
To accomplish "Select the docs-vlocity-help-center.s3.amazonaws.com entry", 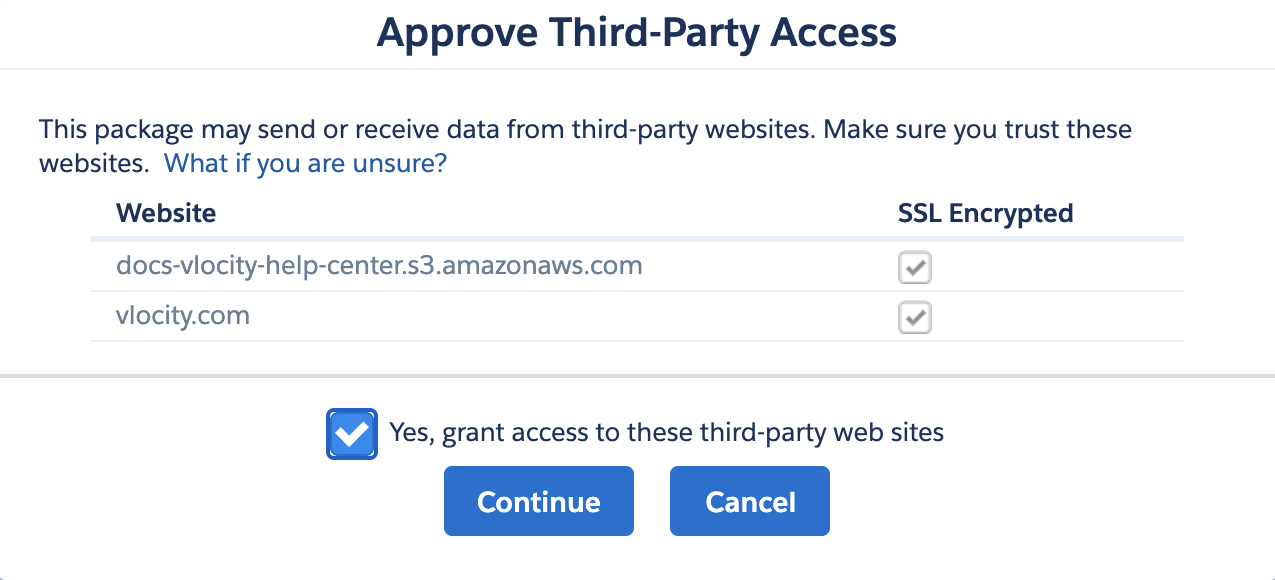I will tap(379, 265).
